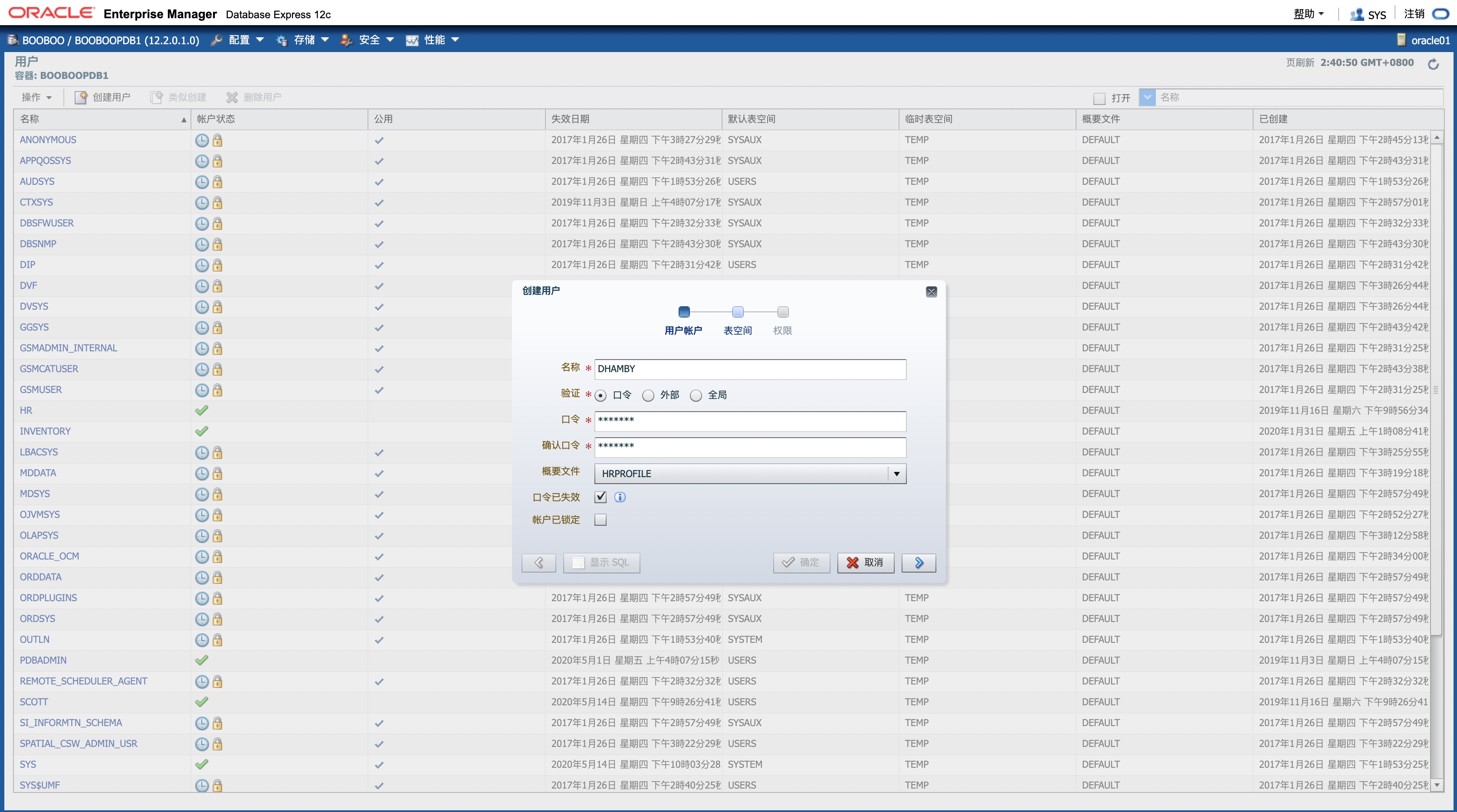1457x812 pixels.
Task: Click expired clock icon for CTXSYS
Action: (201, 203)
